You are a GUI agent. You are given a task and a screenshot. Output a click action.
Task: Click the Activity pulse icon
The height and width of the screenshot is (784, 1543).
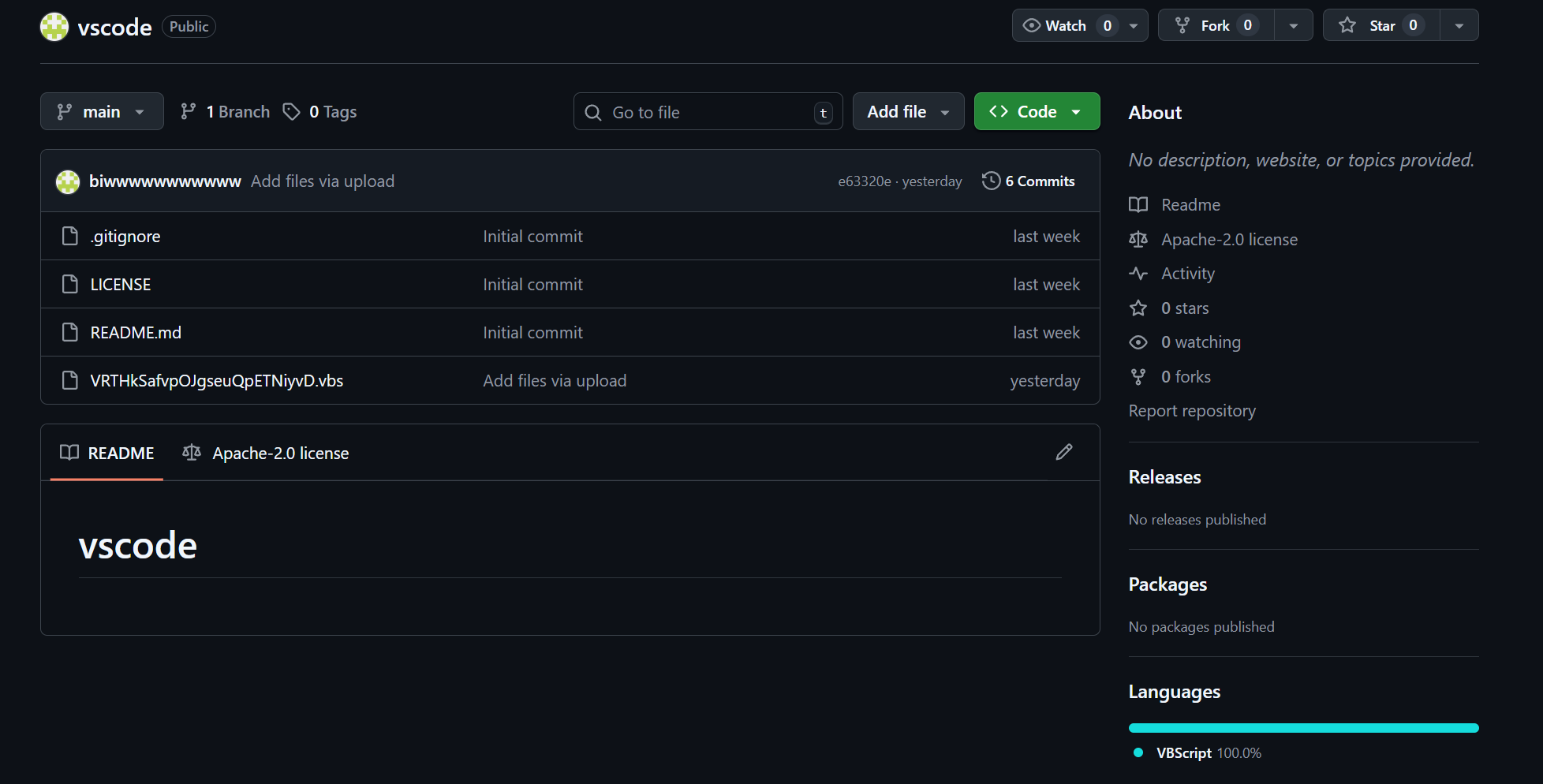pos(1138,273)
